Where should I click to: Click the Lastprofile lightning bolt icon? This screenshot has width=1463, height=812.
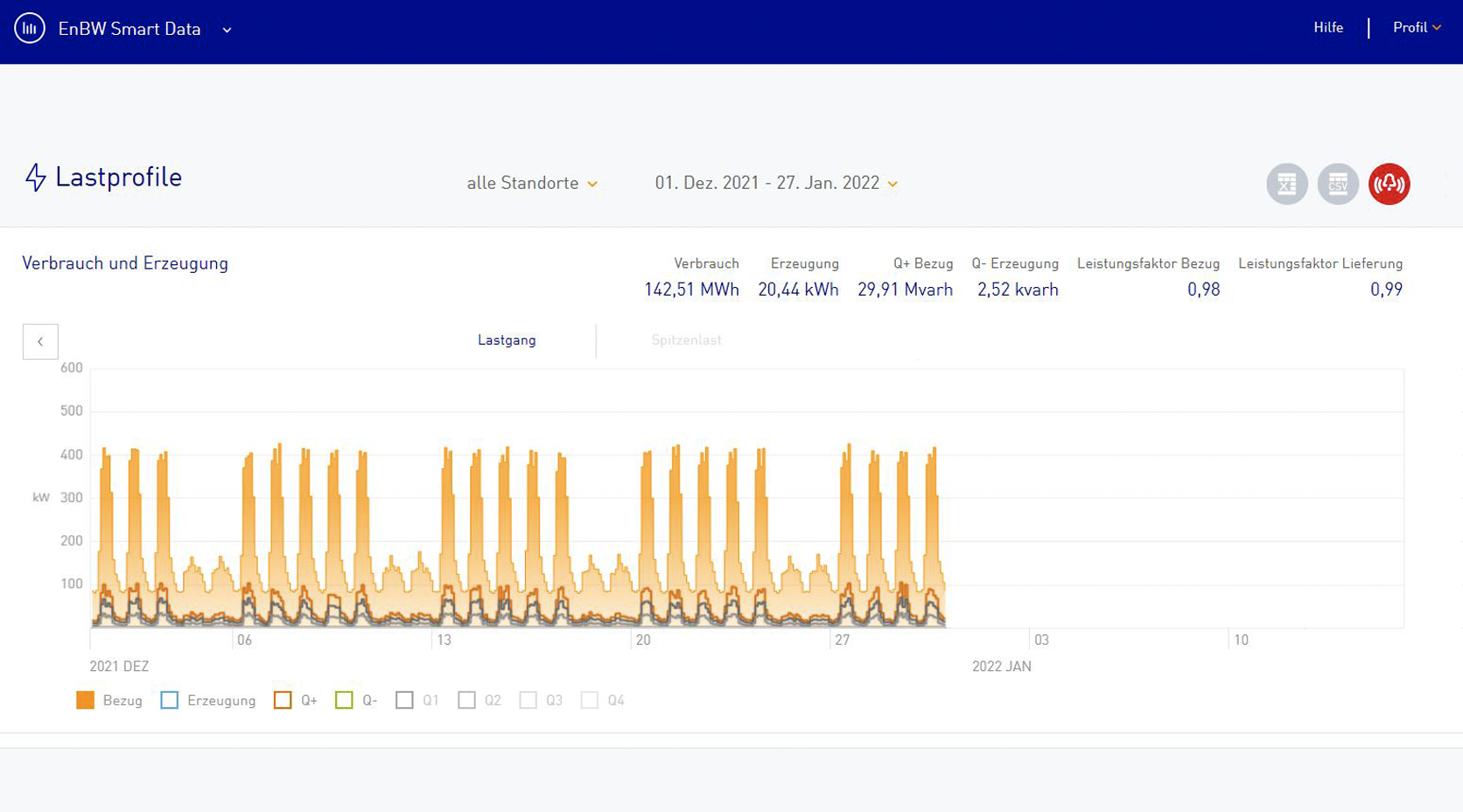pos(35,178)
